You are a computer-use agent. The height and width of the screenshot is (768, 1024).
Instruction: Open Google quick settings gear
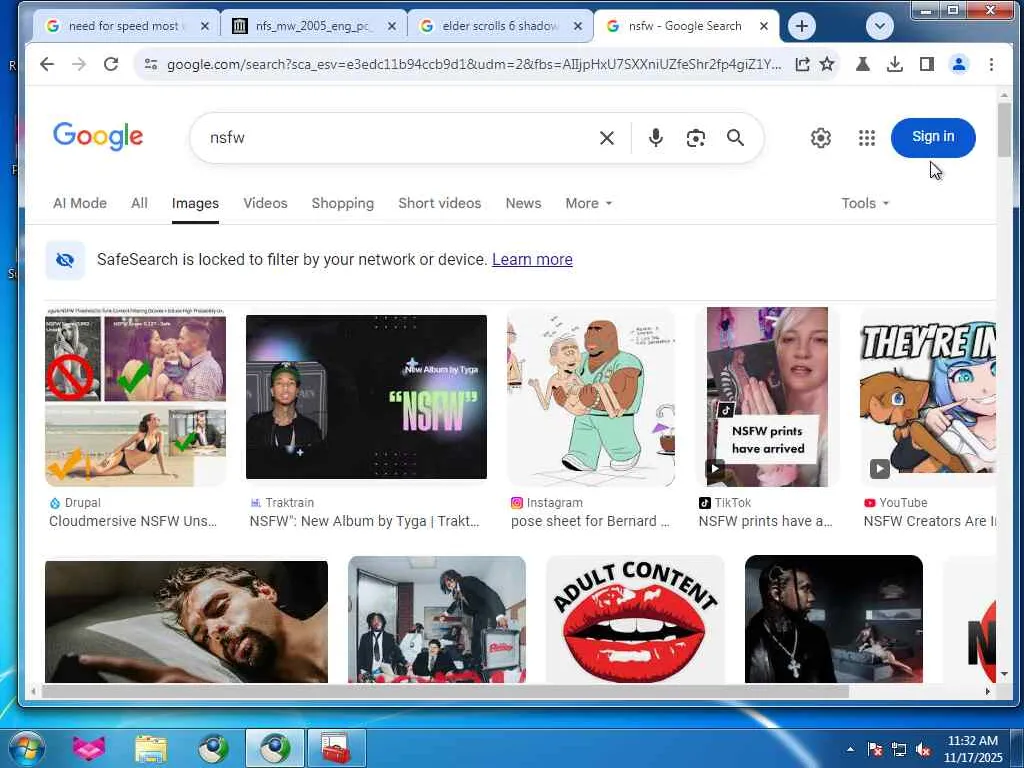821,138
